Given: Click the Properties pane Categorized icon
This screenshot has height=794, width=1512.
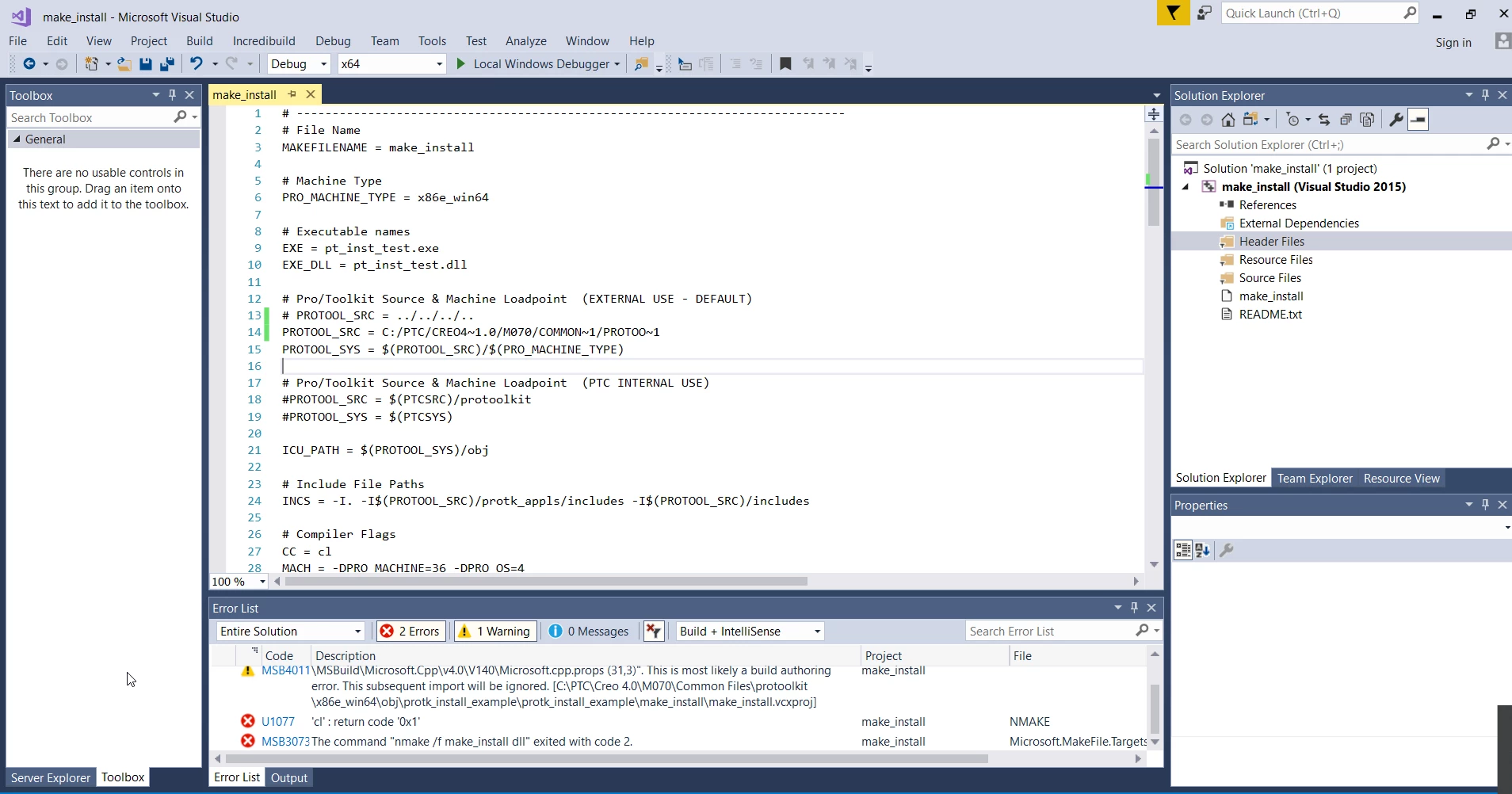Looking at the screenshot, I should [x=1183, y=550].
